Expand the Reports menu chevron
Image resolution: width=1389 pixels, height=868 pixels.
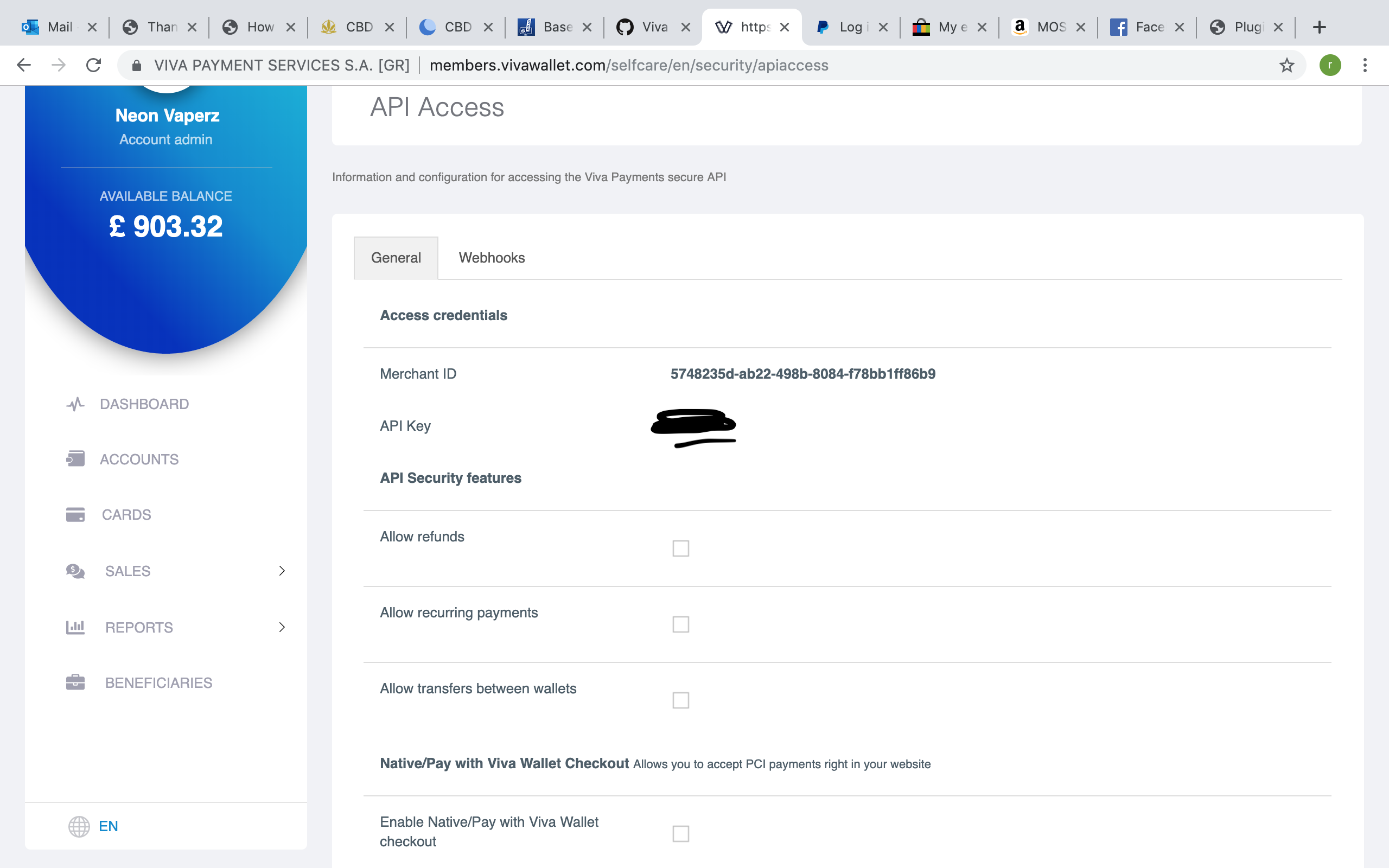click(282, 627)
